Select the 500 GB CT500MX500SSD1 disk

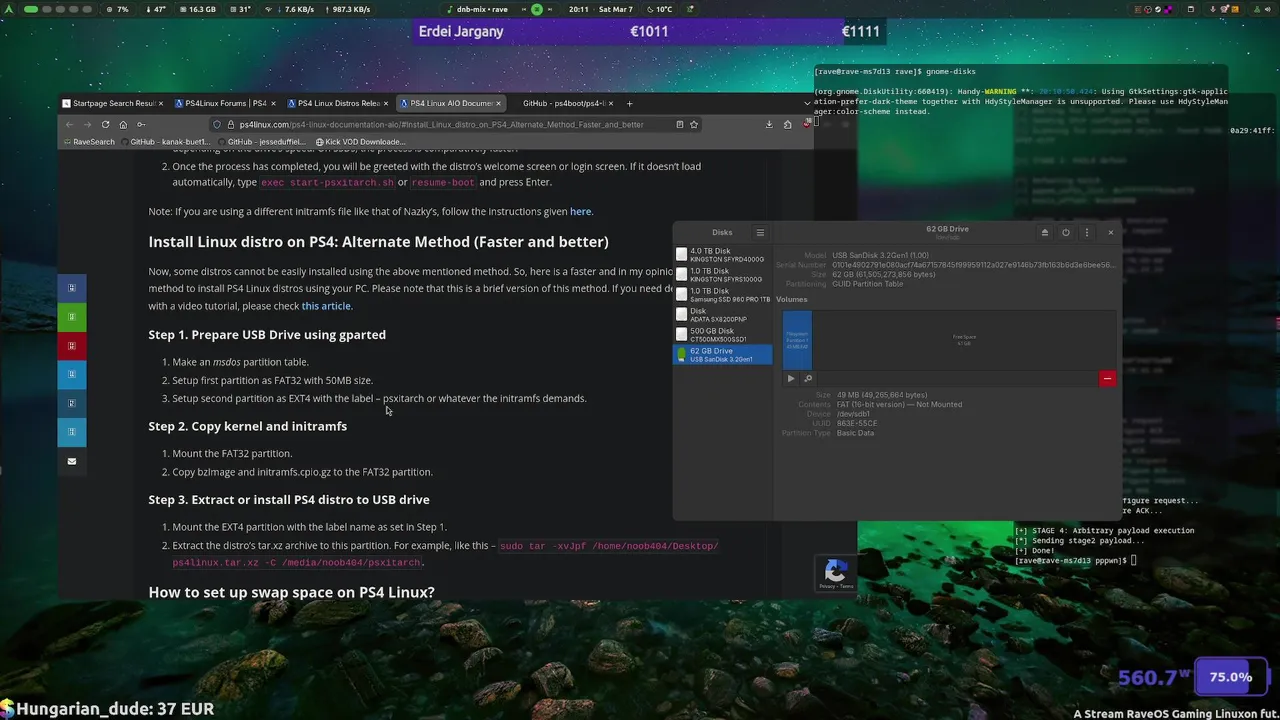coord(722,335)
